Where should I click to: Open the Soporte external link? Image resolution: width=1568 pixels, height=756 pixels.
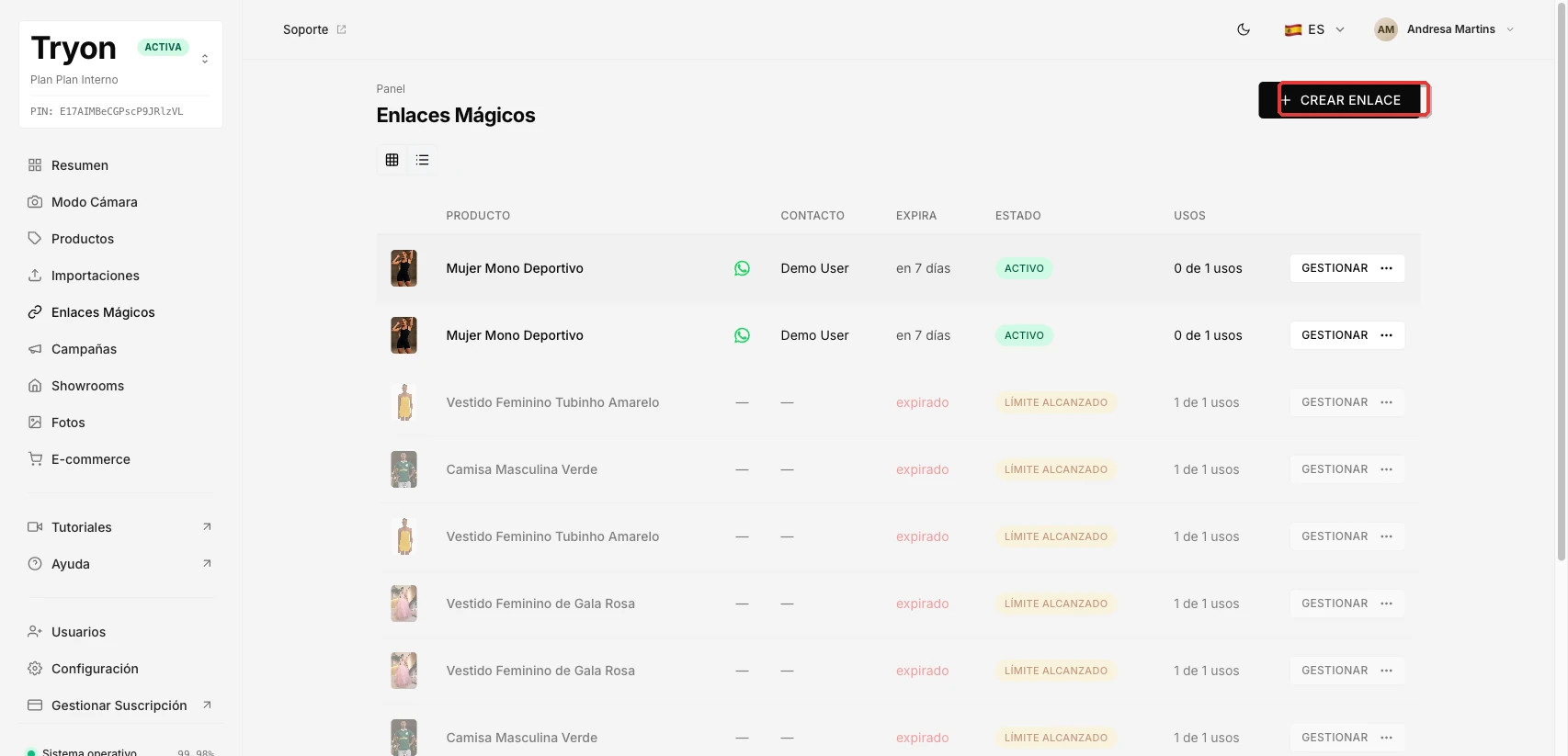click(314, 29)
